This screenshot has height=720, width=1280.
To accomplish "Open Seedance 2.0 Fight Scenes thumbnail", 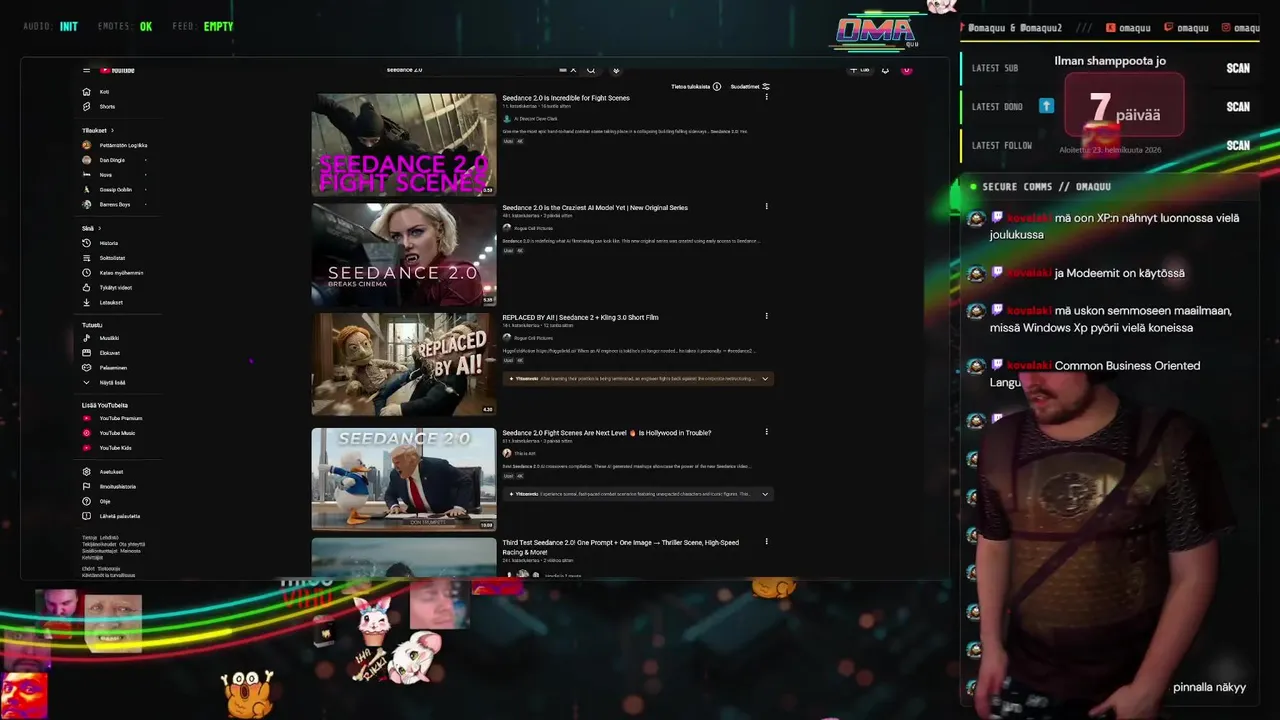I will pos(404,145).
